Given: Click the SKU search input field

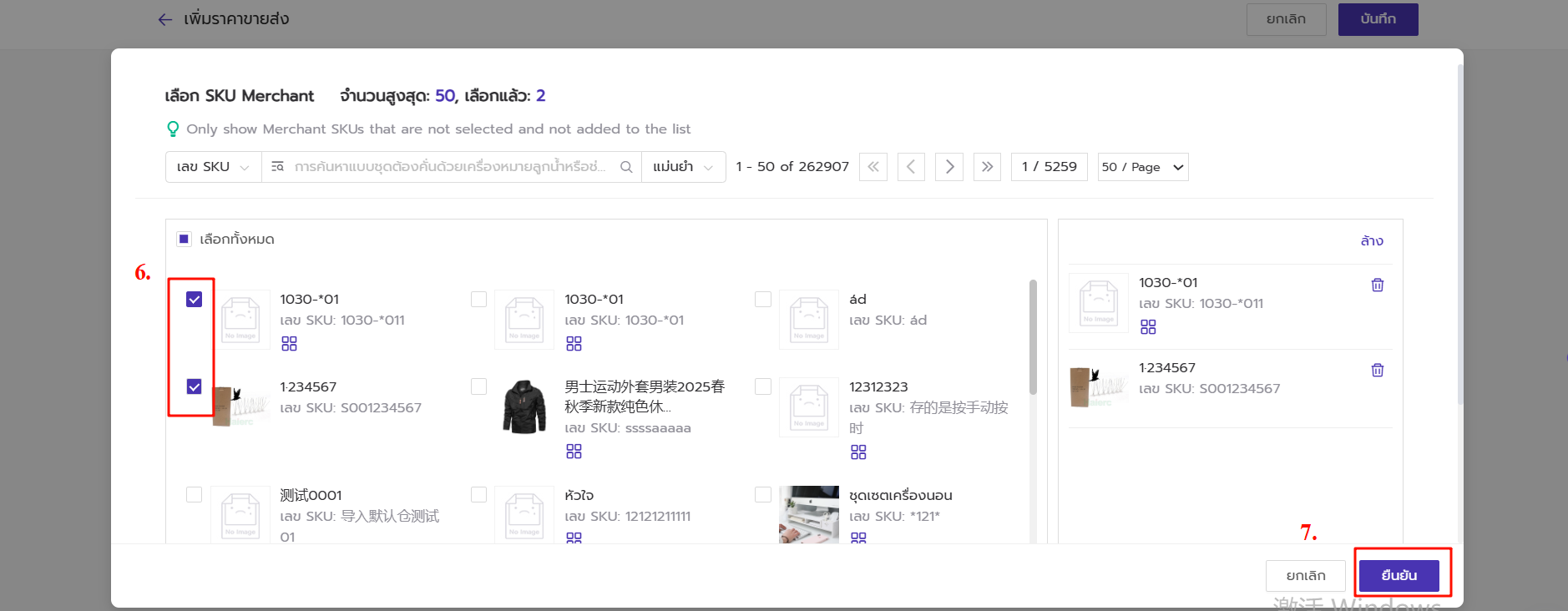Looking at the screenshot, I should click(449, 167).
